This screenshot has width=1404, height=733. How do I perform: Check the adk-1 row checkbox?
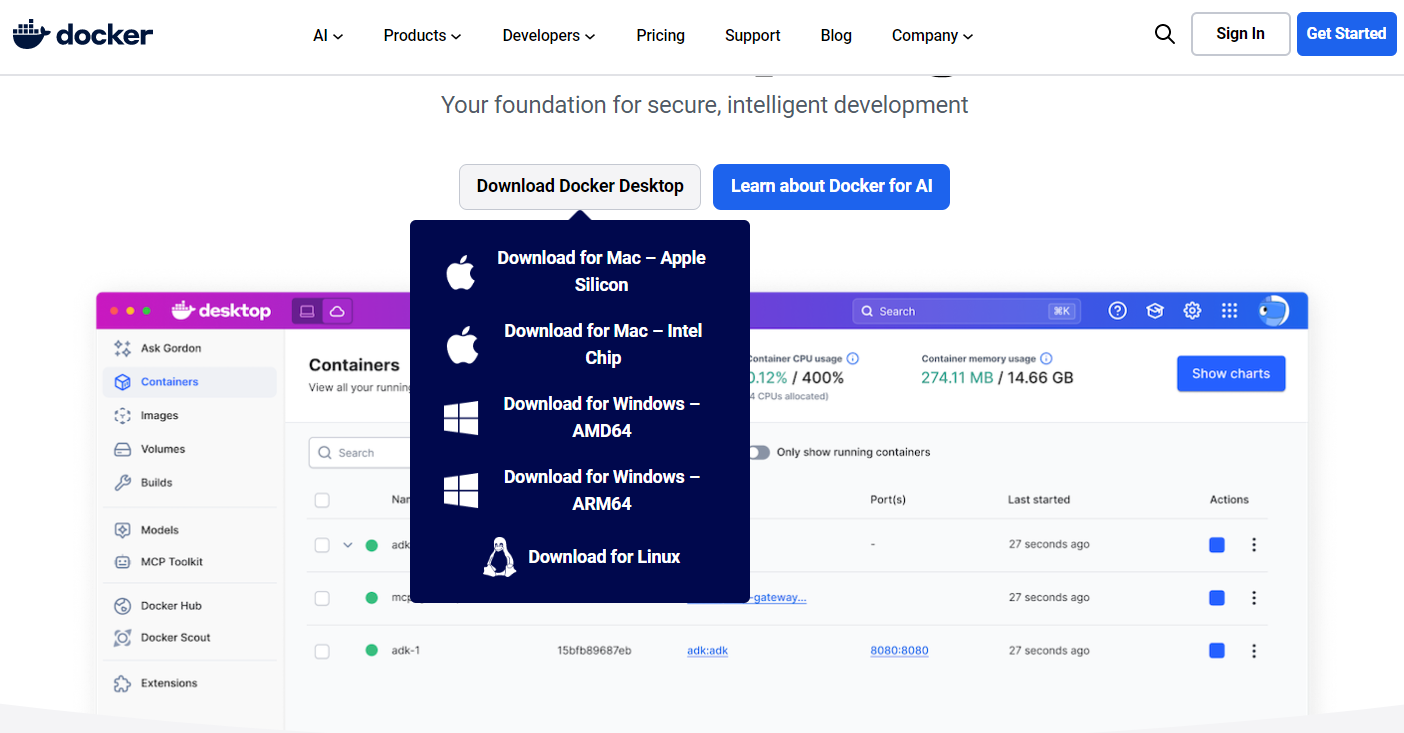(x=322, y=651)
